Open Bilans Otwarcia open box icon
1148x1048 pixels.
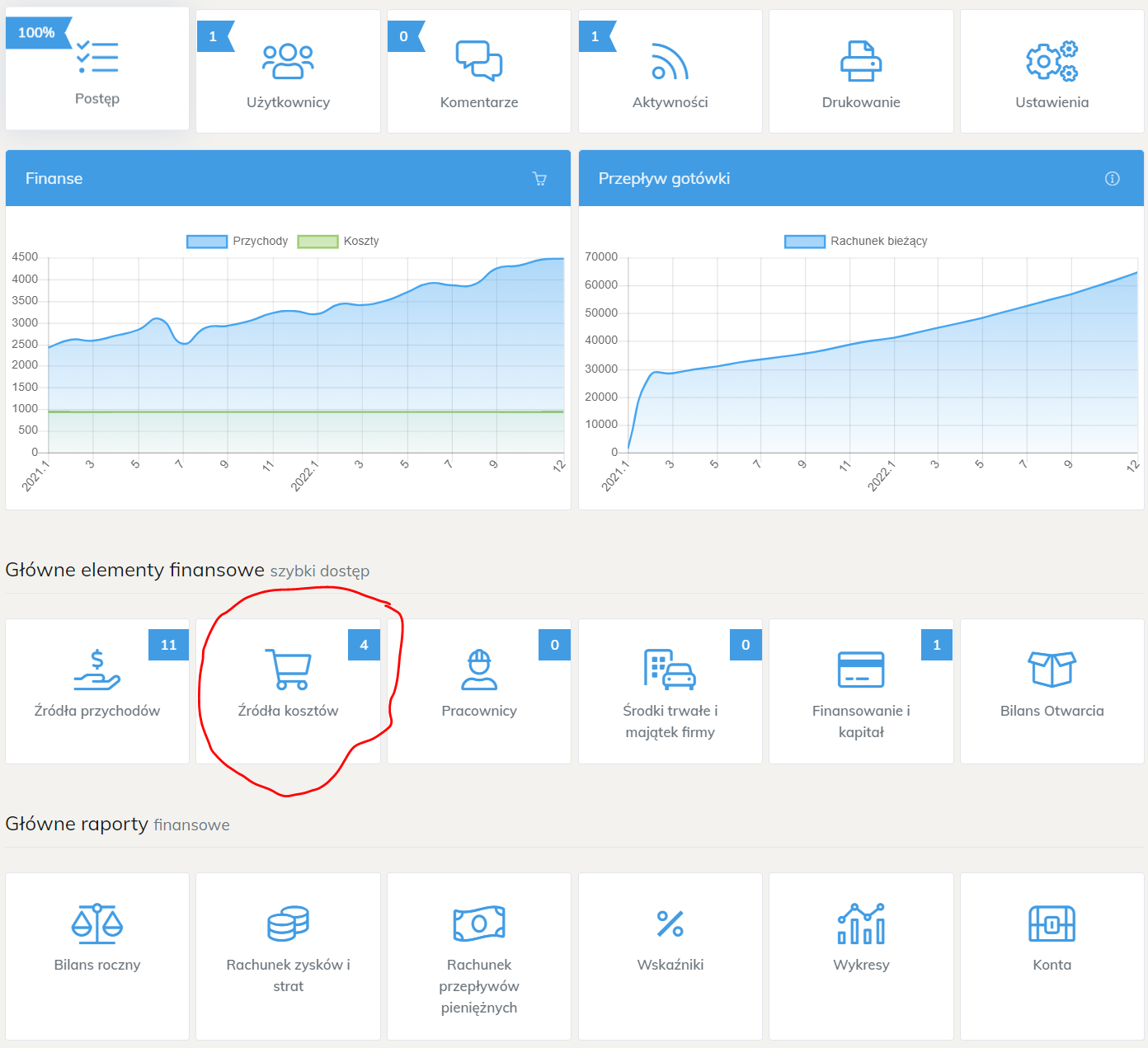pyautogui.click(x=1052, y=669)
